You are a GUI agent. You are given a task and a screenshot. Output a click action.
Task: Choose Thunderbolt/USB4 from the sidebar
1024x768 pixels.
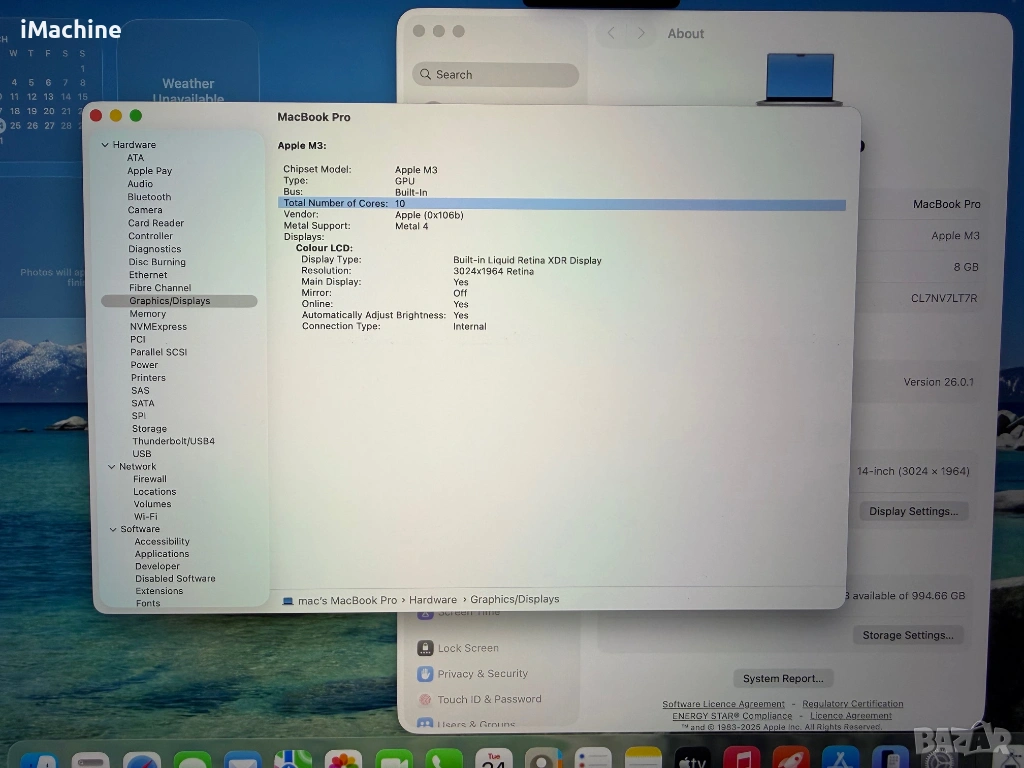click(x=173, y=441)
